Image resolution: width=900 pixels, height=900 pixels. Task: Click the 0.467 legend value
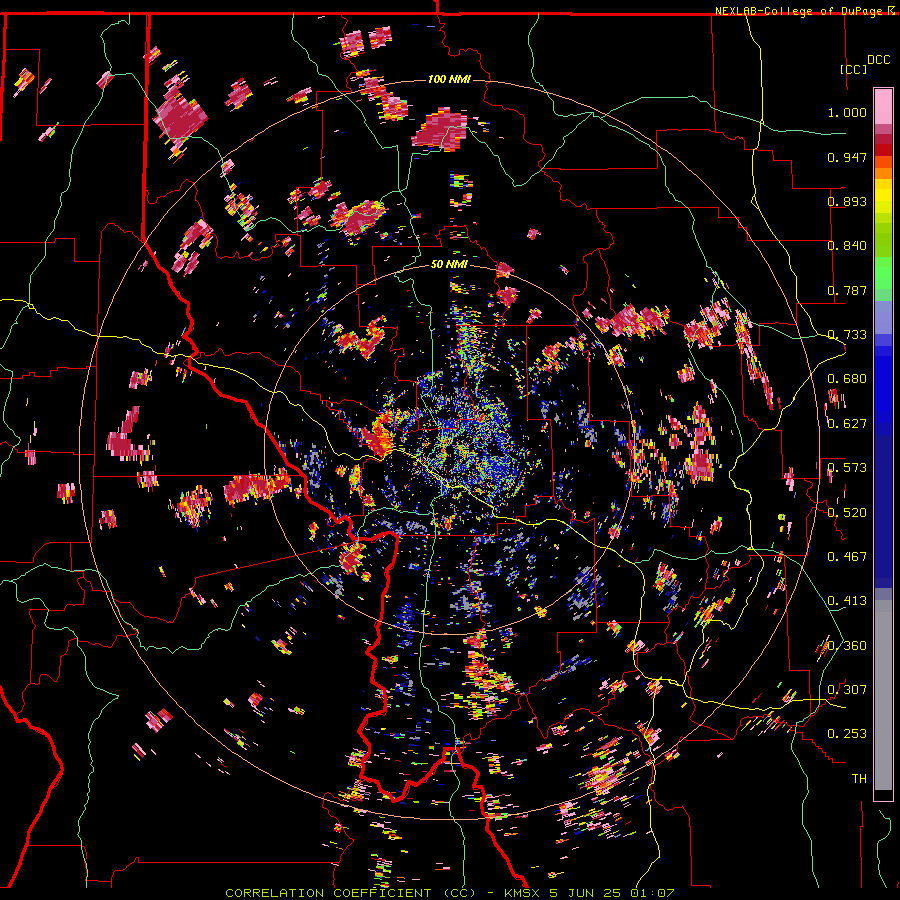pos(847,557)
